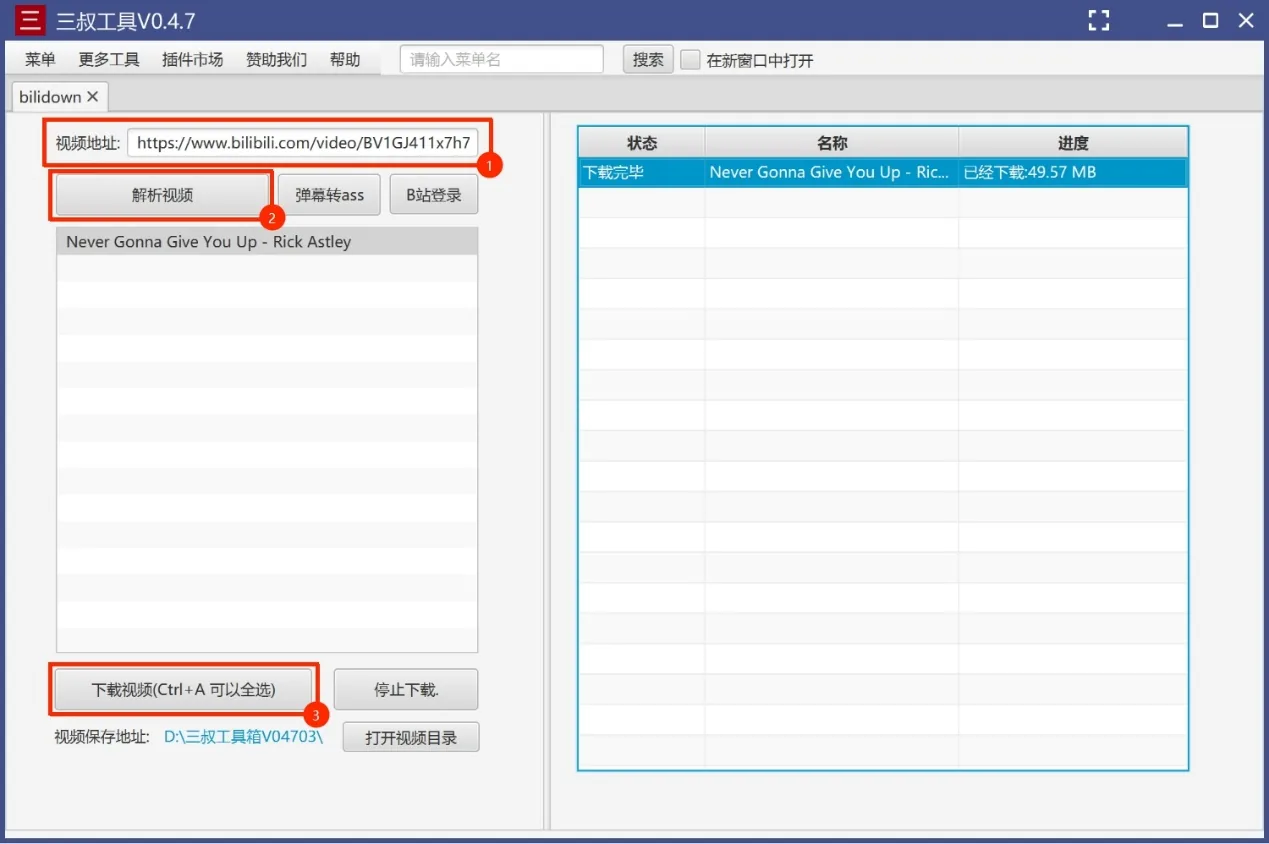Open the 插件市场 menu
Viewport: 1269px width, 844px height.
click(x=193, y=60)
